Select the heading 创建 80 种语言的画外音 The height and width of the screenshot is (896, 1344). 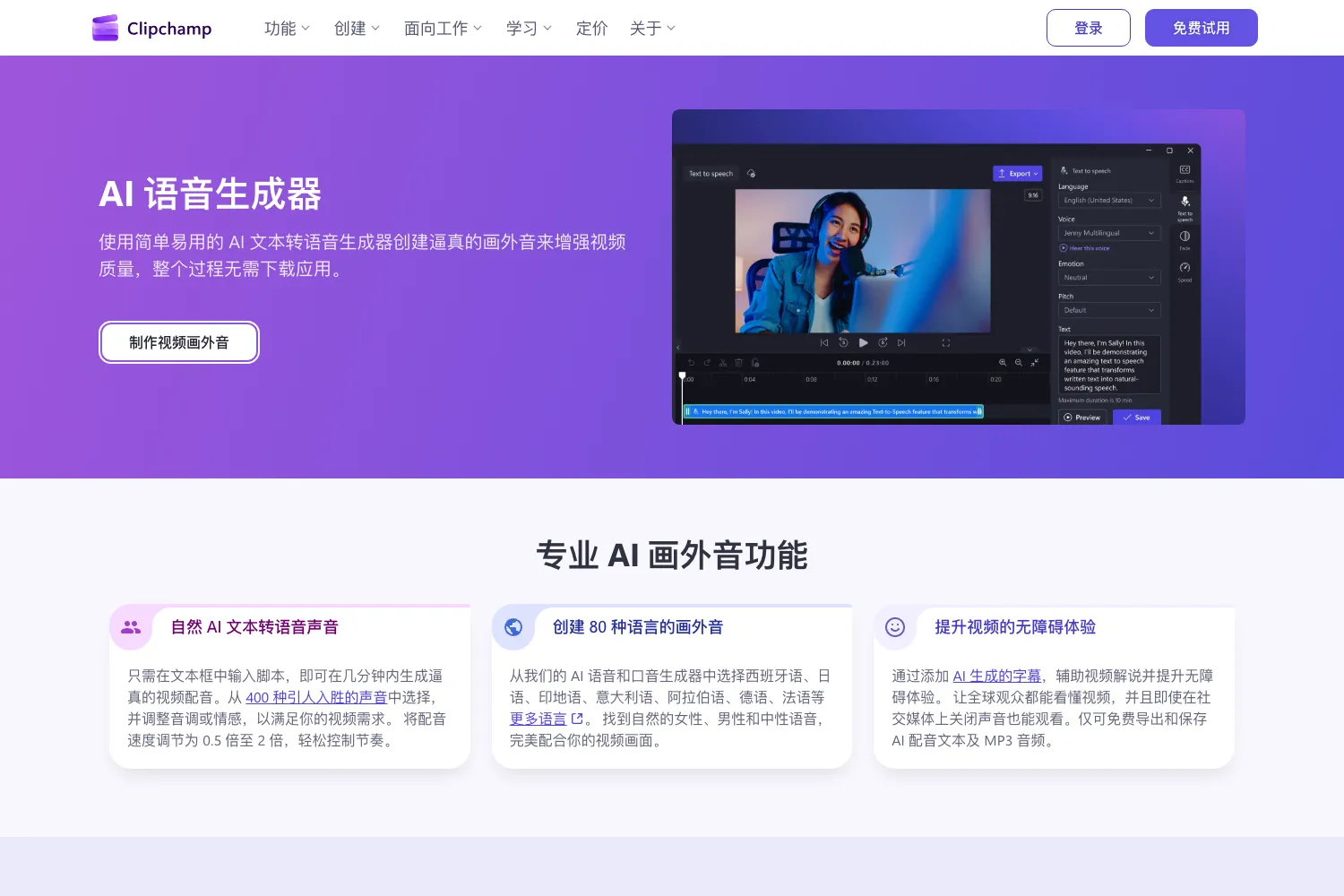point(638,627)
